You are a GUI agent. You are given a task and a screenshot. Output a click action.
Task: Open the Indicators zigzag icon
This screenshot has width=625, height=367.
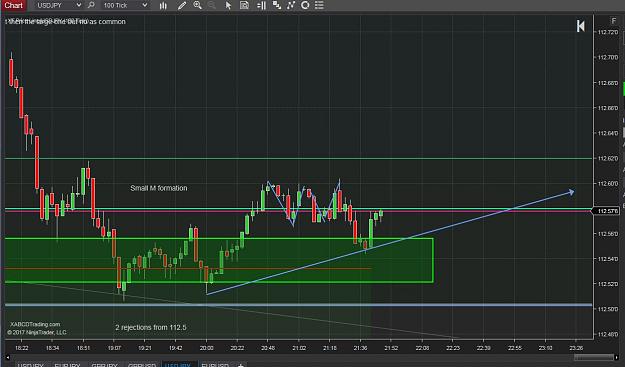point(291,5)
